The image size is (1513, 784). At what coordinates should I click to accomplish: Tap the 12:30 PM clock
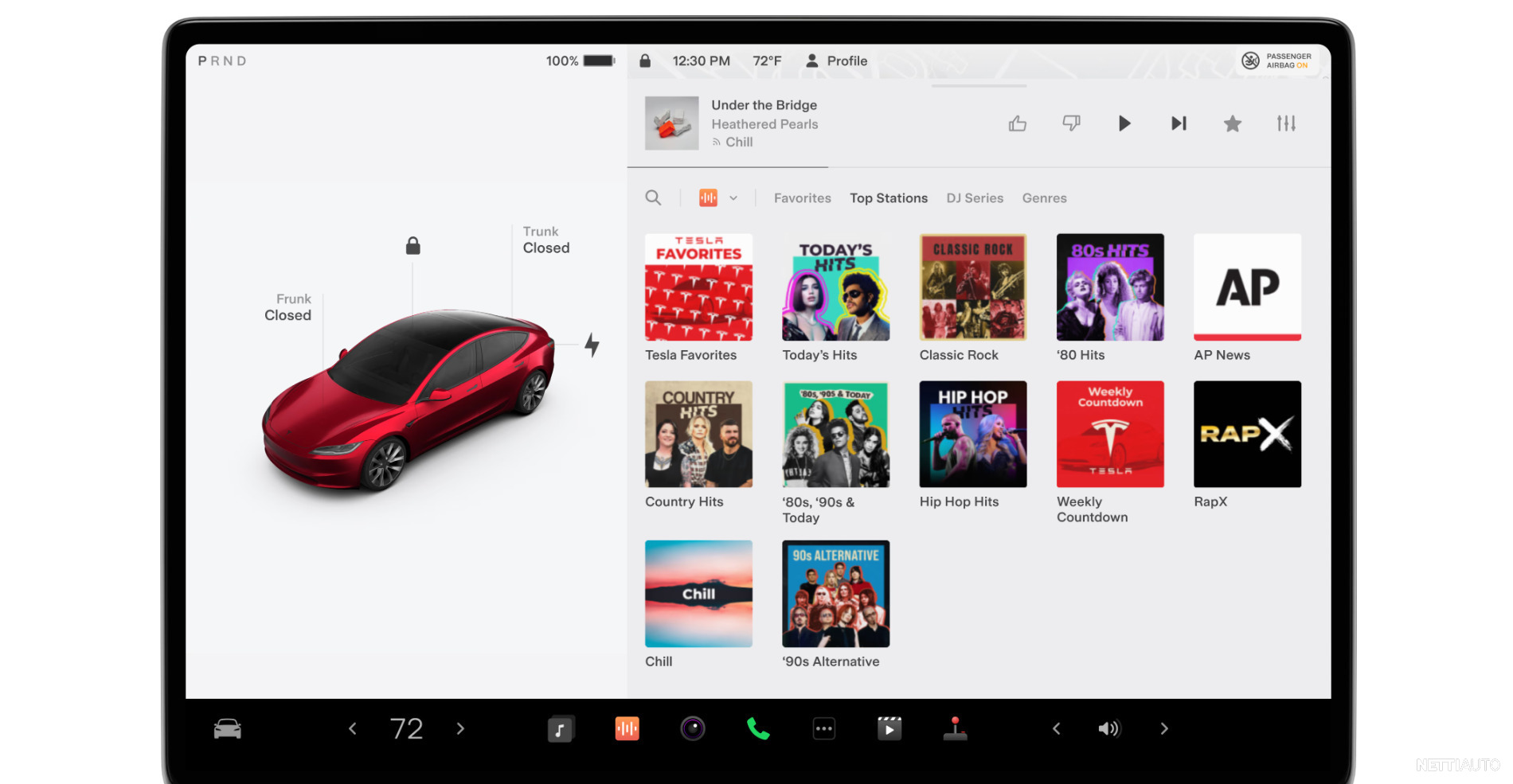click(701, 60)
